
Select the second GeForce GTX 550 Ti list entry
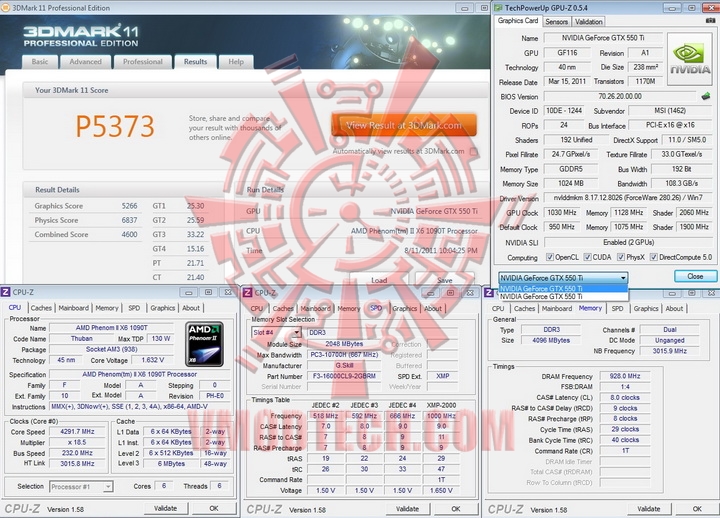563,297
